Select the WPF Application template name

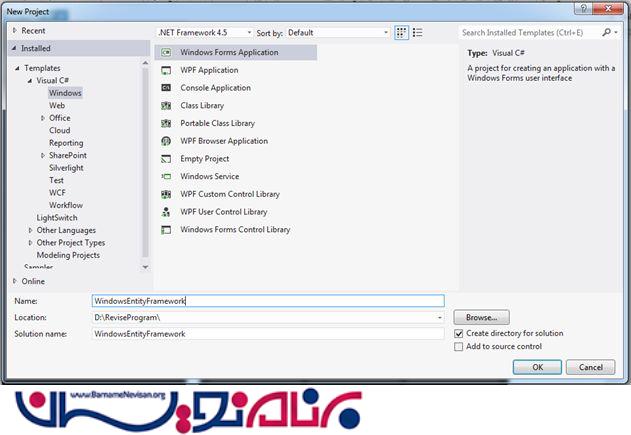tap(209, 70)
